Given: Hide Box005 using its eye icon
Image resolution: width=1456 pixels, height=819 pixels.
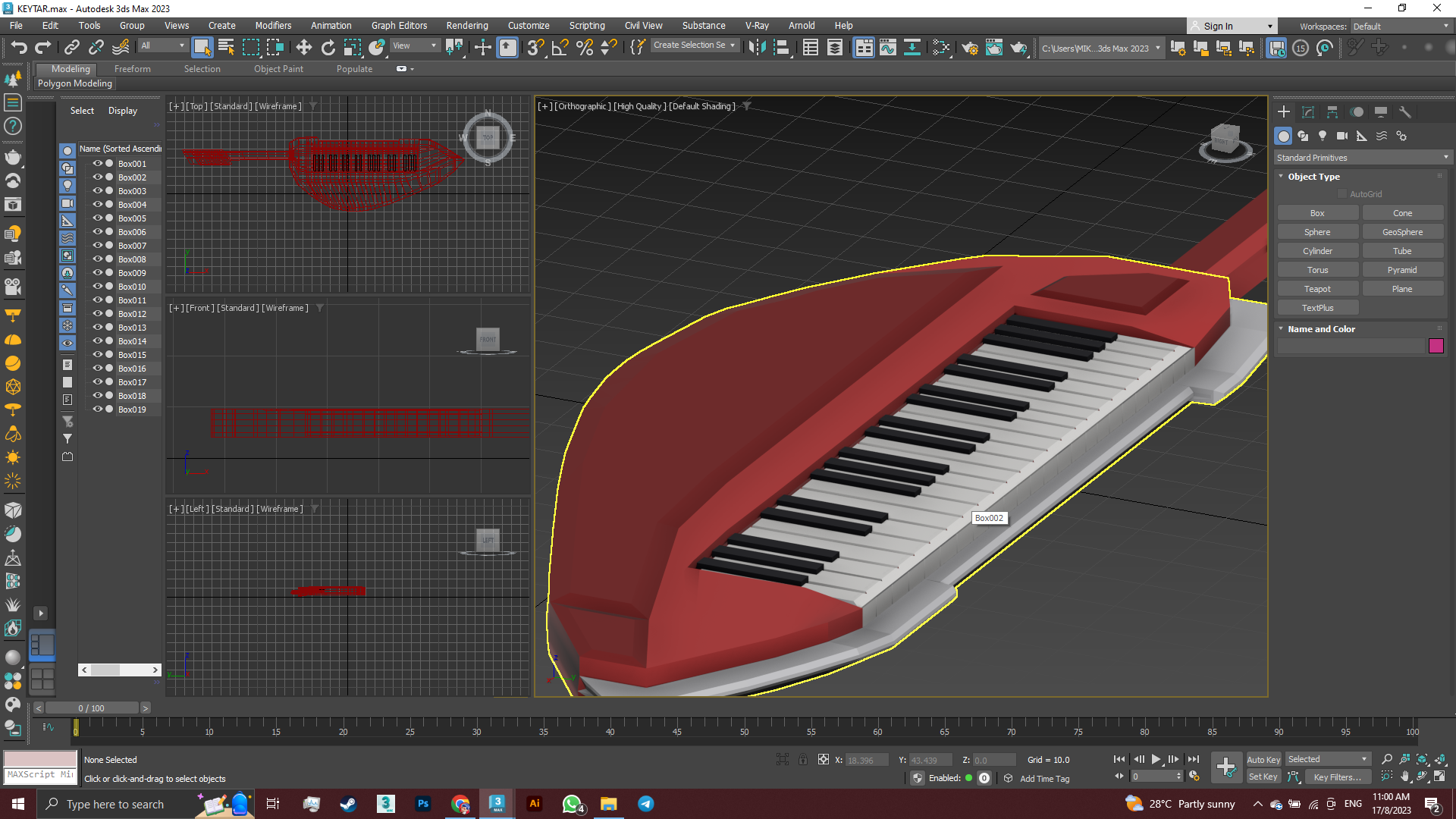Looking at the screenshot, I should click(98, 218).
